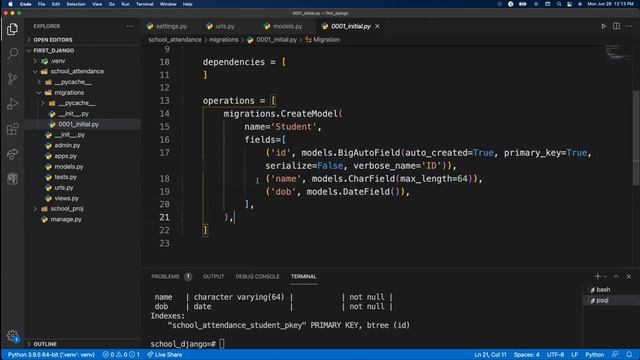Open macOS Spotlight search icon

coord(559,4)
